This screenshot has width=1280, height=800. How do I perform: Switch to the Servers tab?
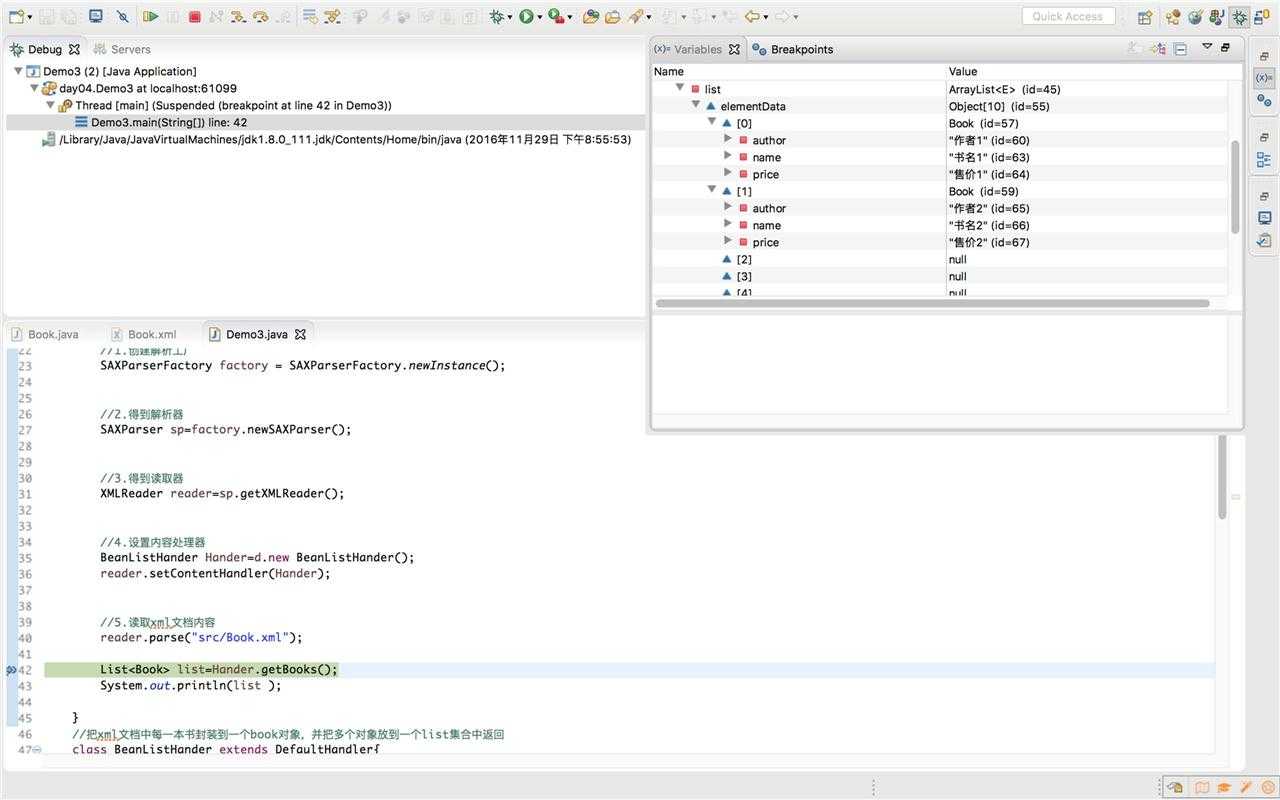[x=121, y=49]
